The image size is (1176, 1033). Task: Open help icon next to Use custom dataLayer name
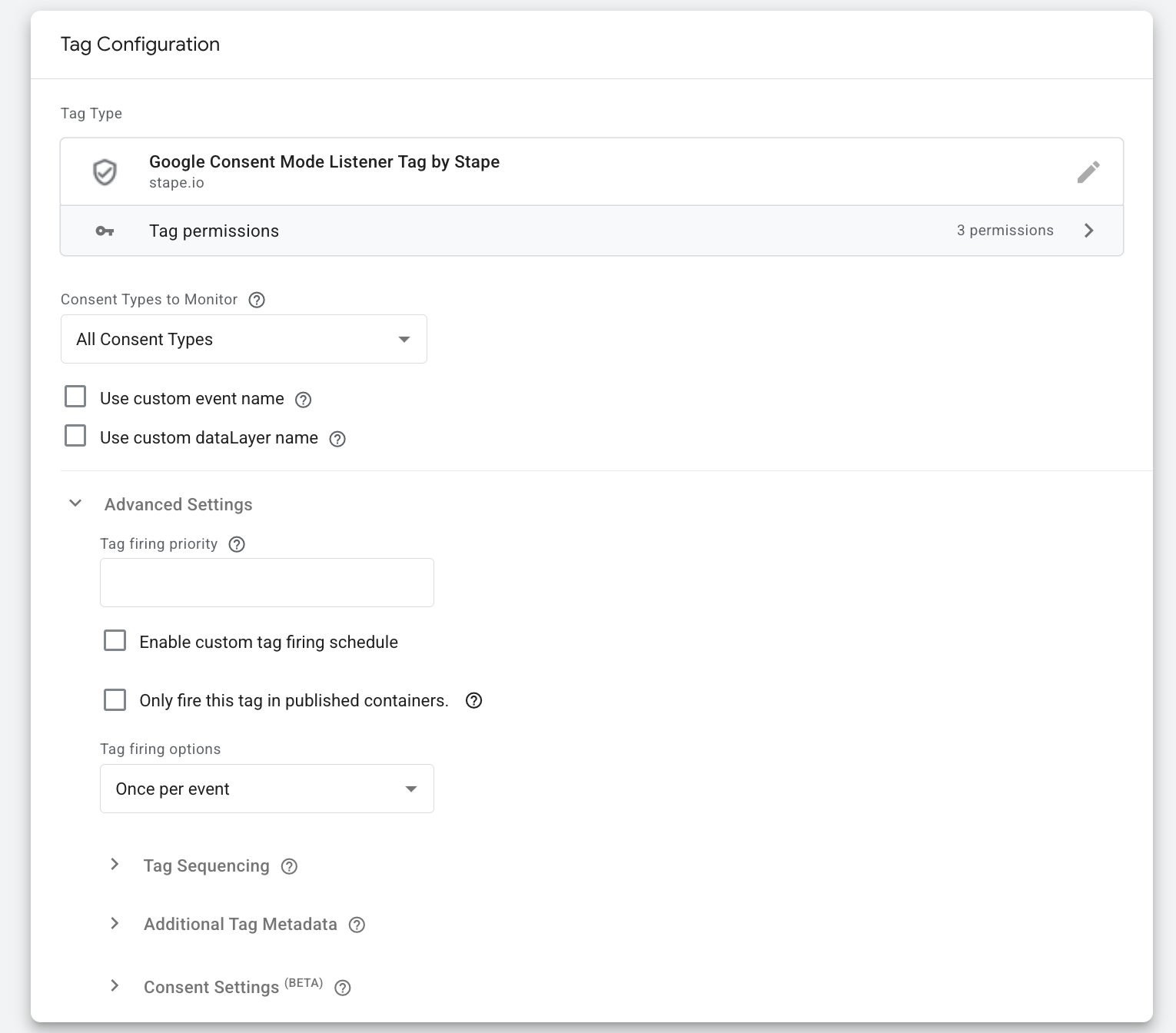pos(337,439)
